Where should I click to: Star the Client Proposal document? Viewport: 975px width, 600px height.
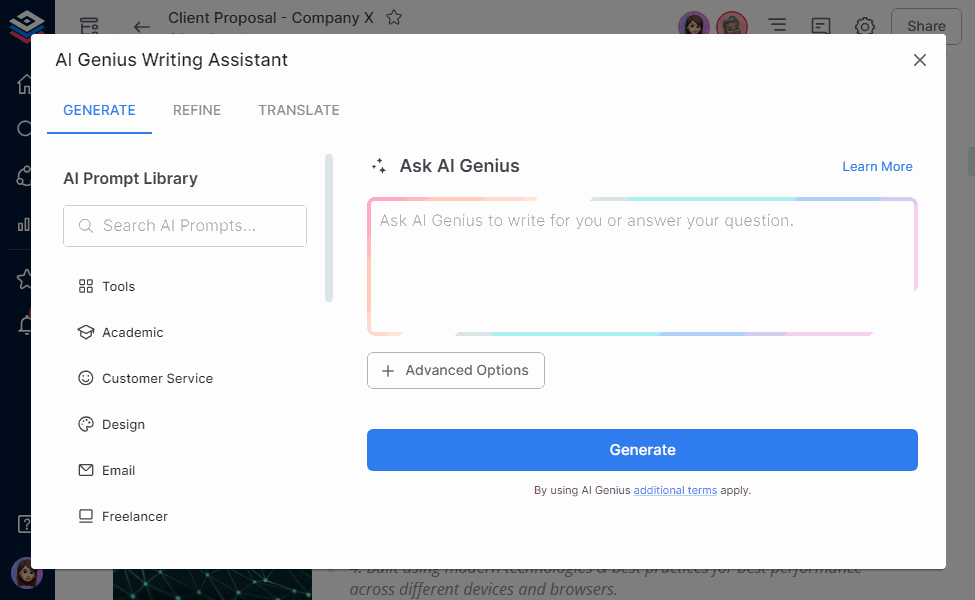393,17
